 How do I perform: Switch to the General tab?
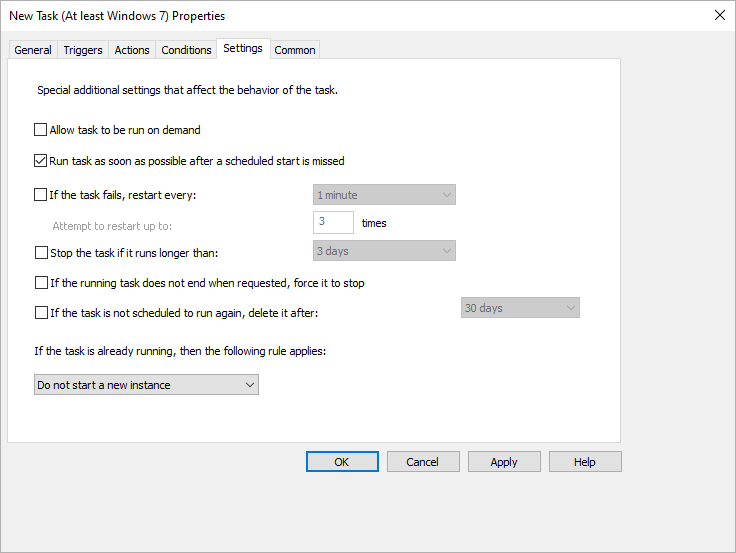point(33,50)
